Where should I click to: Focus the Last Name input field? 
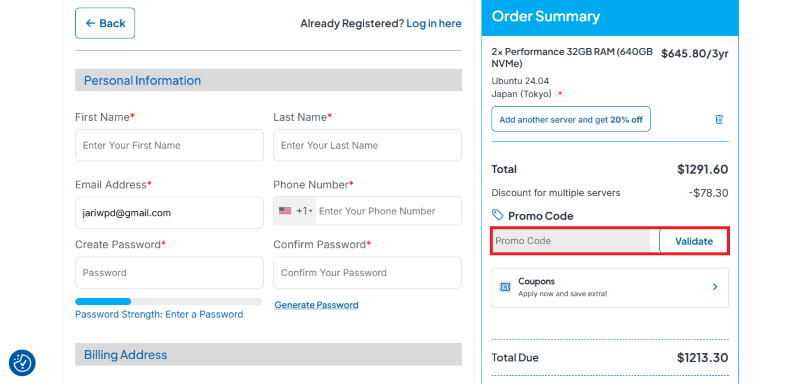(x=367, y=145)
